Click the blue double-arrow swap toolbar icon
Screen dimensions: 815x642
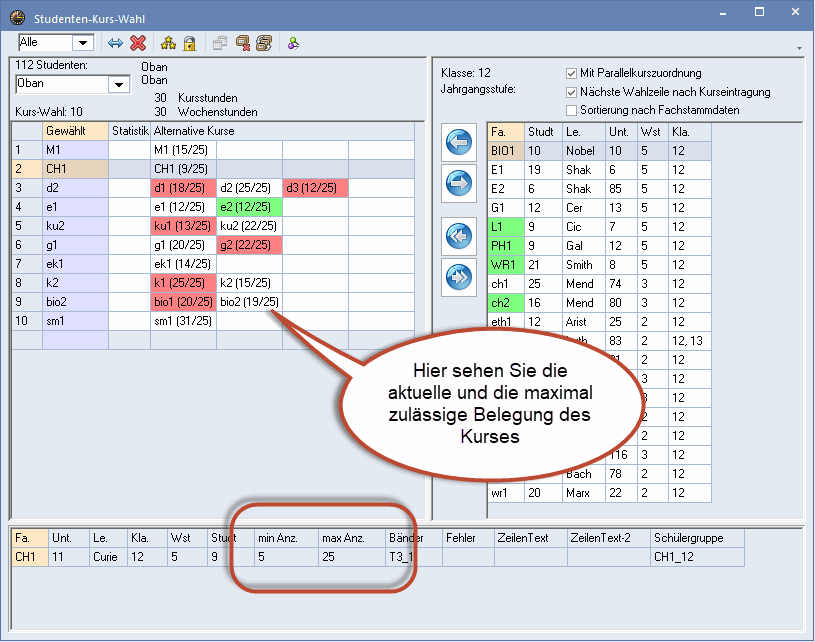pos(115,43)
